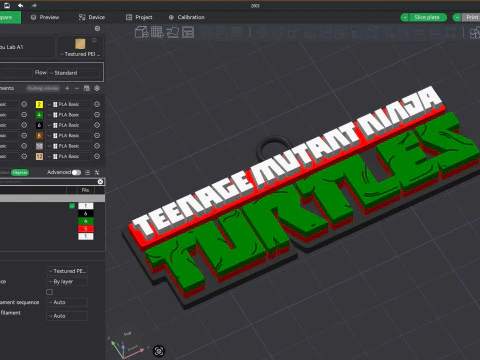
Task: Click the arrange all objects toolbar icon
Action: (188, 32)
